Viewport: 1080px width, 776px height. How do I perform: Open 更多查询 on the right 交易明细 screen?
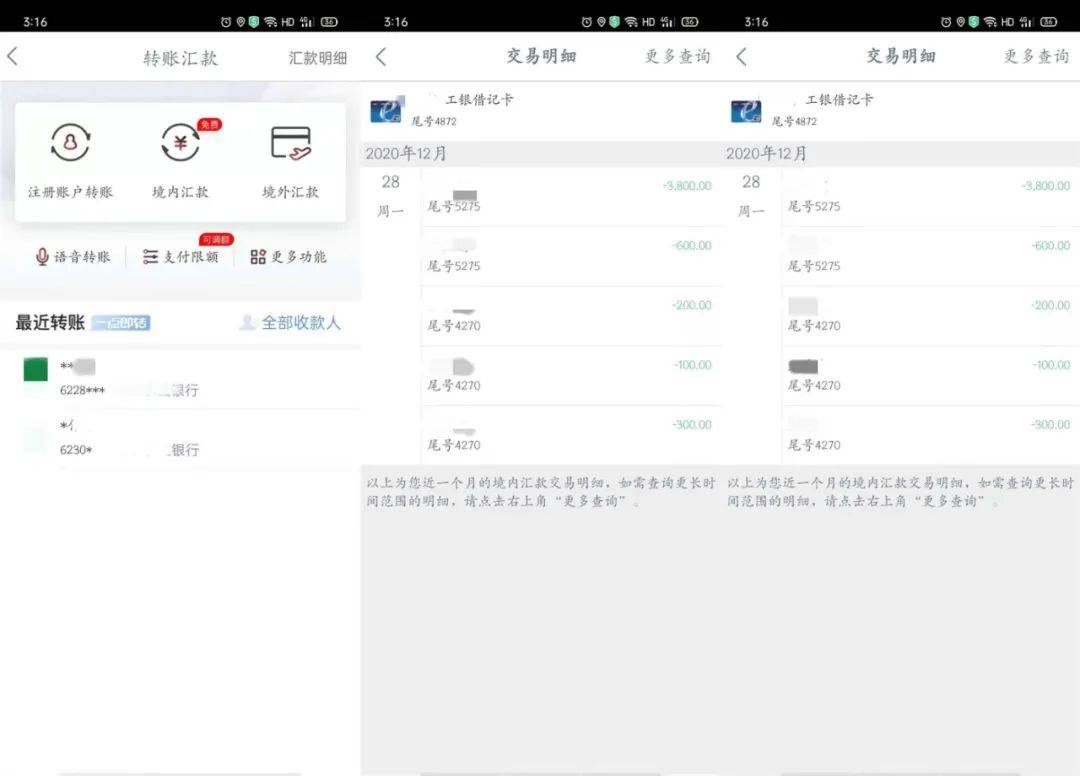tap(1037, 56)
